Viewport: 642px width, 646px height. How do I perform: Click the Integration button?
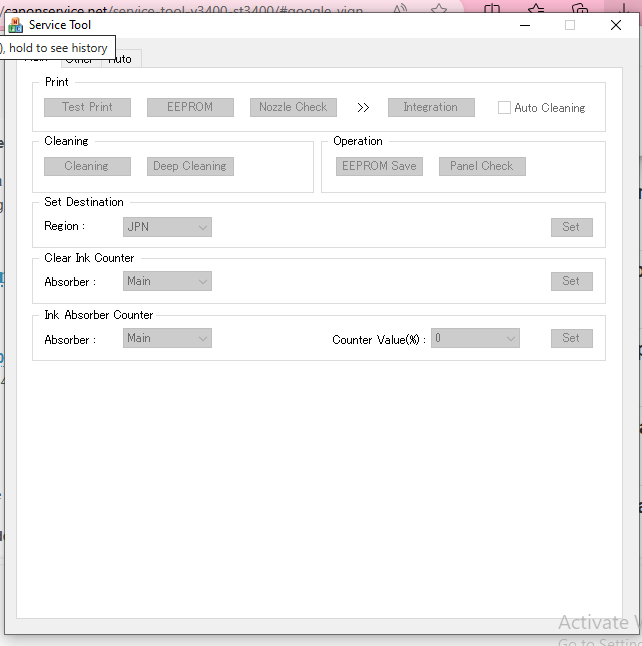(430, 107)
